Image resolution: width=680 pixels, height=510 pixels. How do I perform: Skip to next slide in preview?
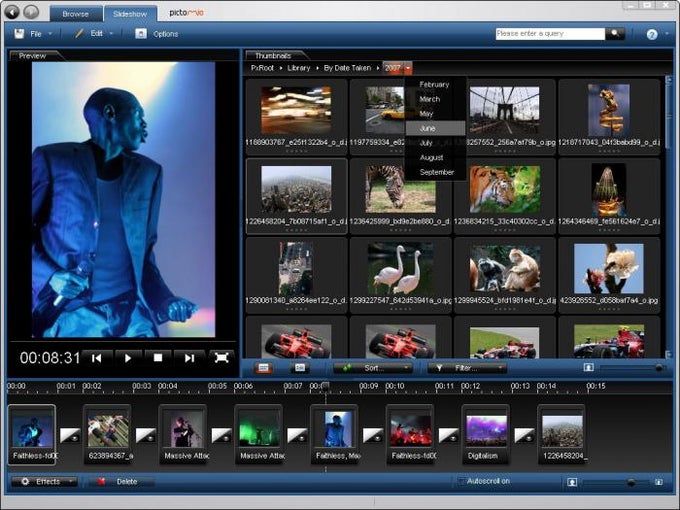[x=188, y=357]
